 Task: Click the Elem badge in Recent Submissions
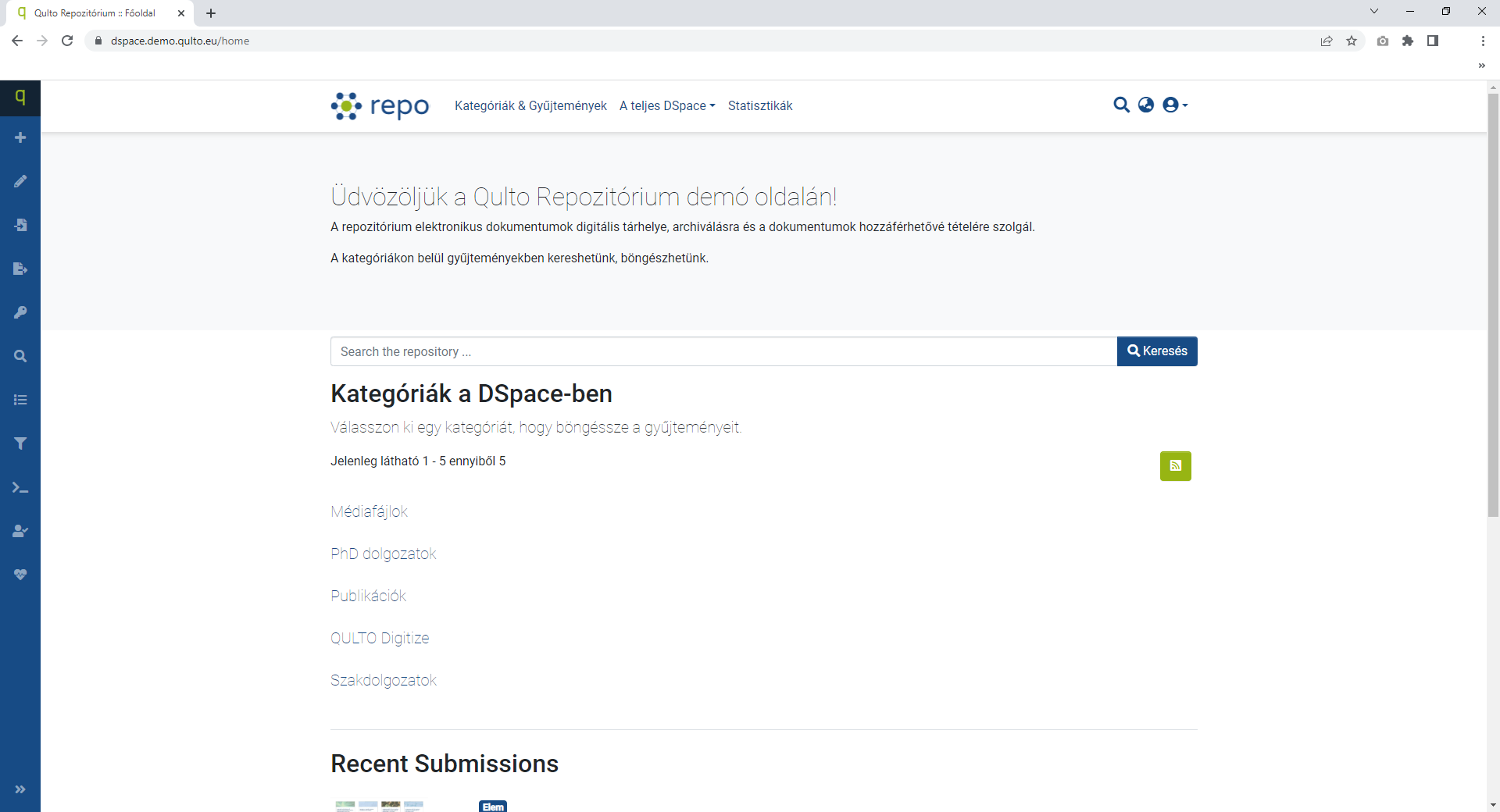tap(493, 807)
